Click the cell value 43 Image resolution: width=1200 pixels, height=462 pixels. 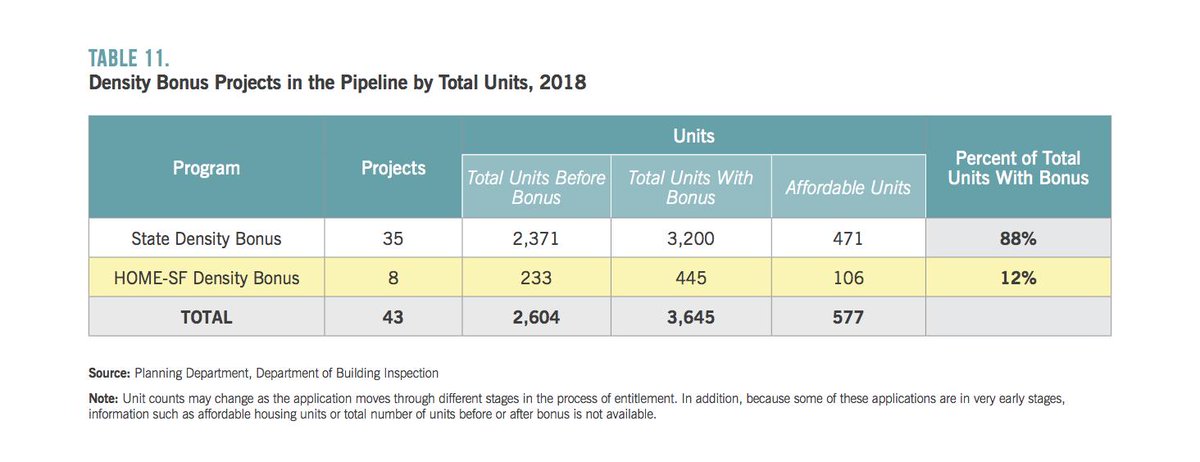coord(393,317)
